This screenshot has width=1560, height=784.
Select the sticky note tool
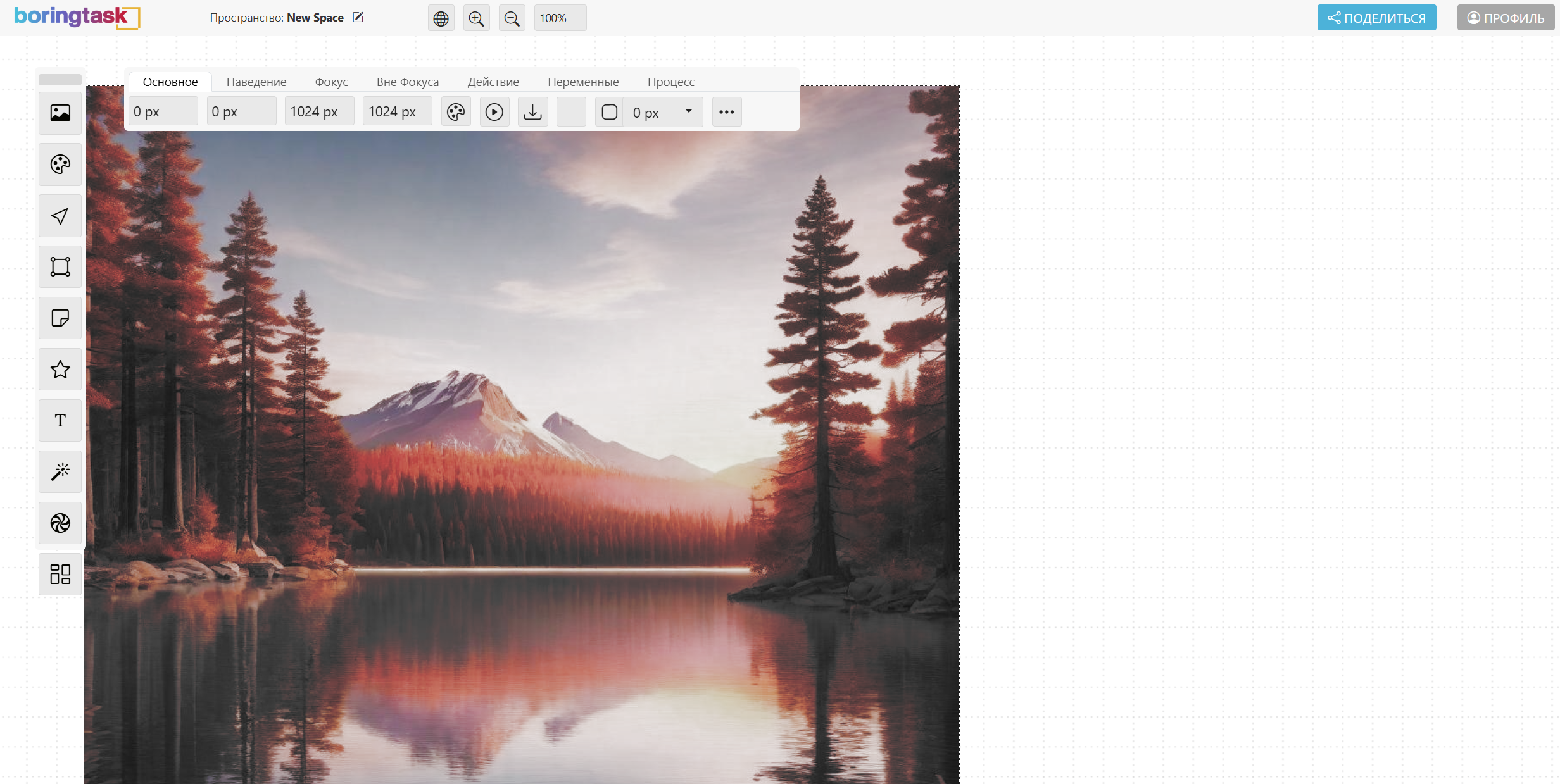point(60,318)
